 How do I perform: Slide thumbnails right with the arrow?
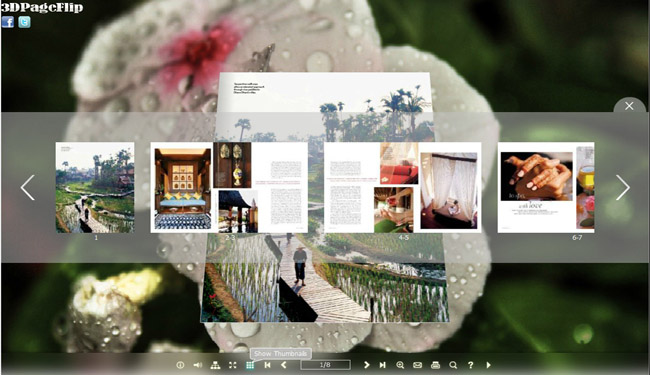[x=623, y=188]
